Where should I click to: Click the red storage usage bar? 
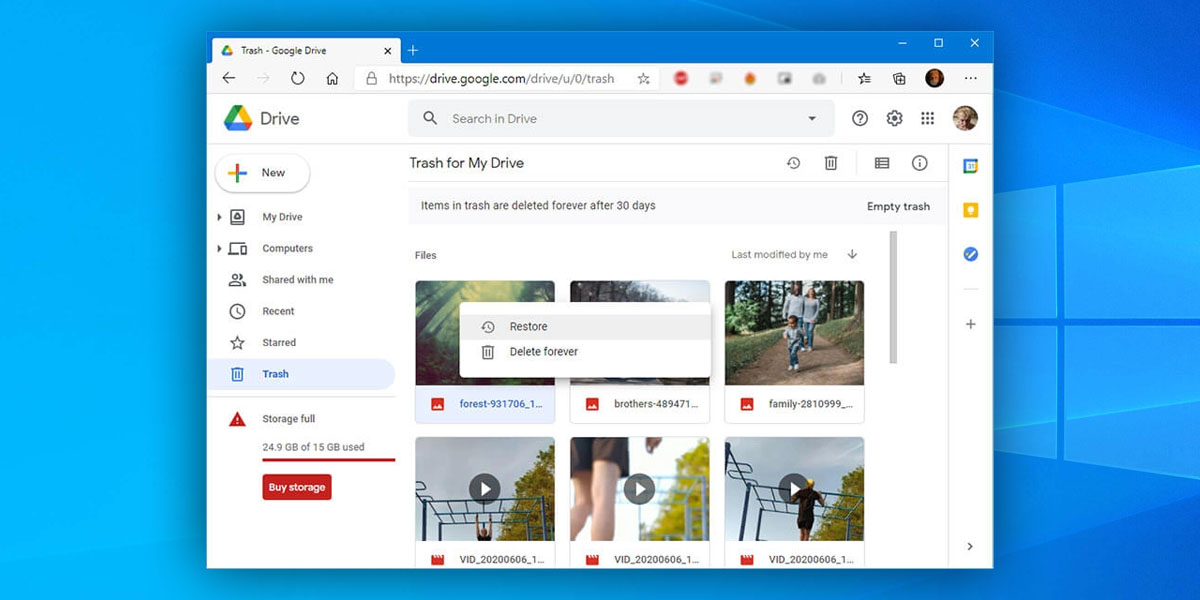tap(329, 460)
